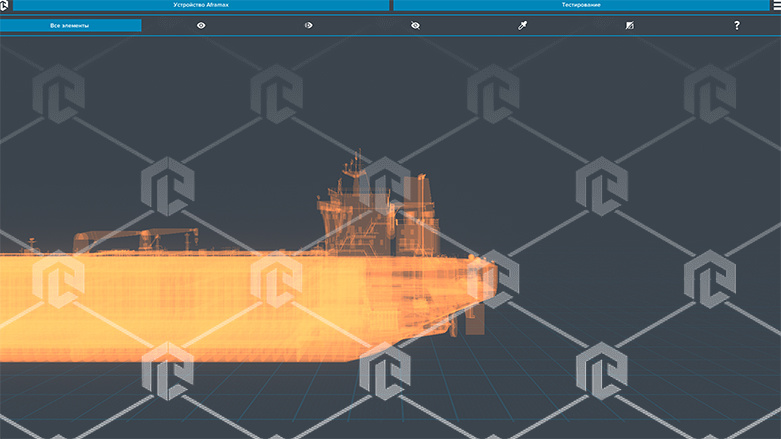Select the eyedropper tool icon

(x=522, y=25)
